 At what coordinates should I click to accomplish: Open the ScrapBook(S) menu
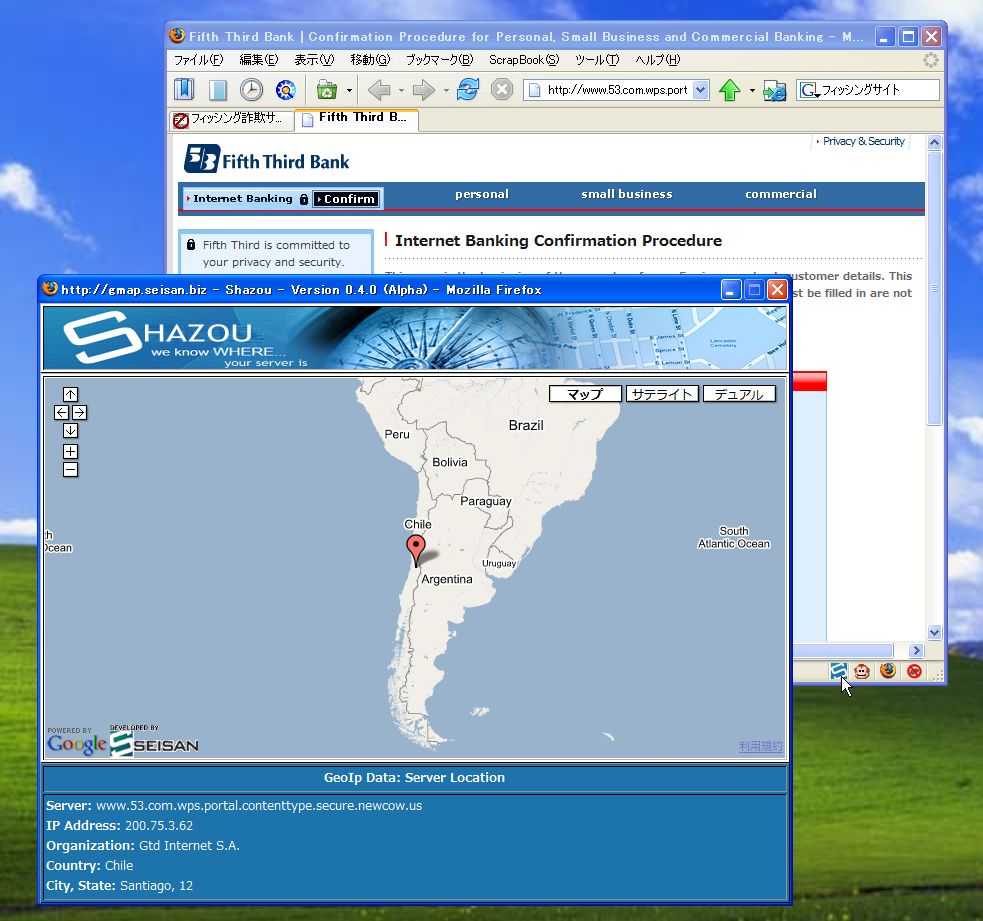click(523, 60)
